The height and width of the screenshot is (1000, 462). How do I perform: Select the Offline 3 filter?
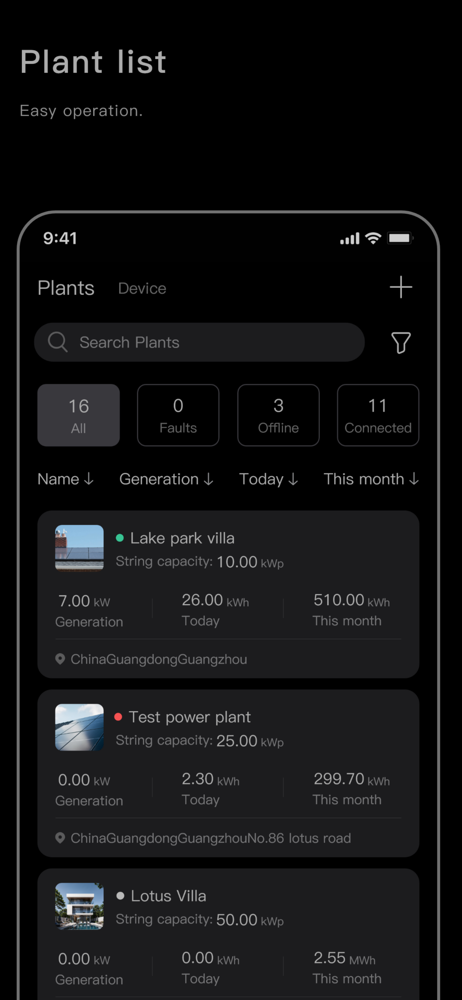278,415
